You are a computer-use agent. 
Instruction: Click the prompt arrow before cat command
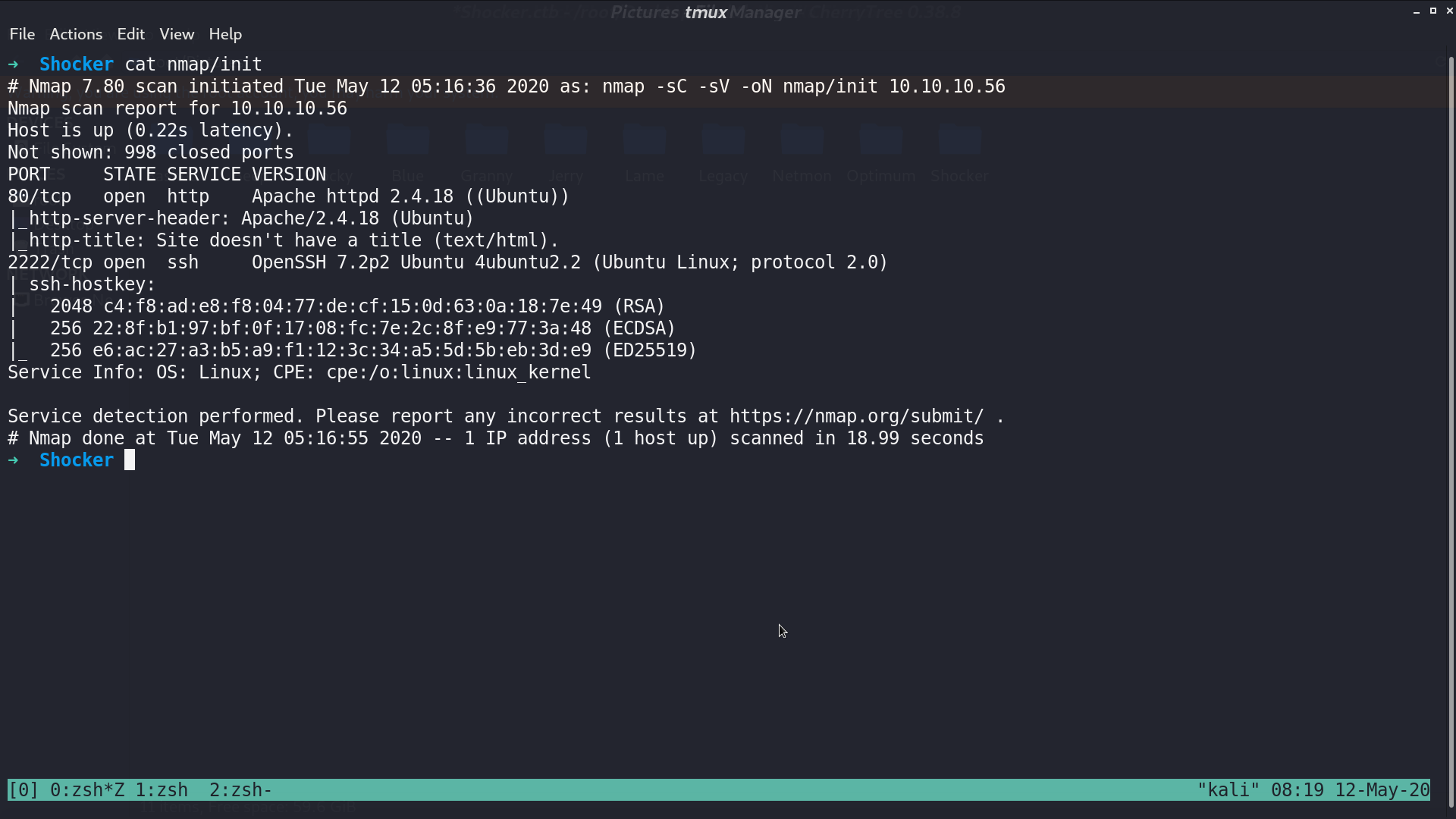13,64
